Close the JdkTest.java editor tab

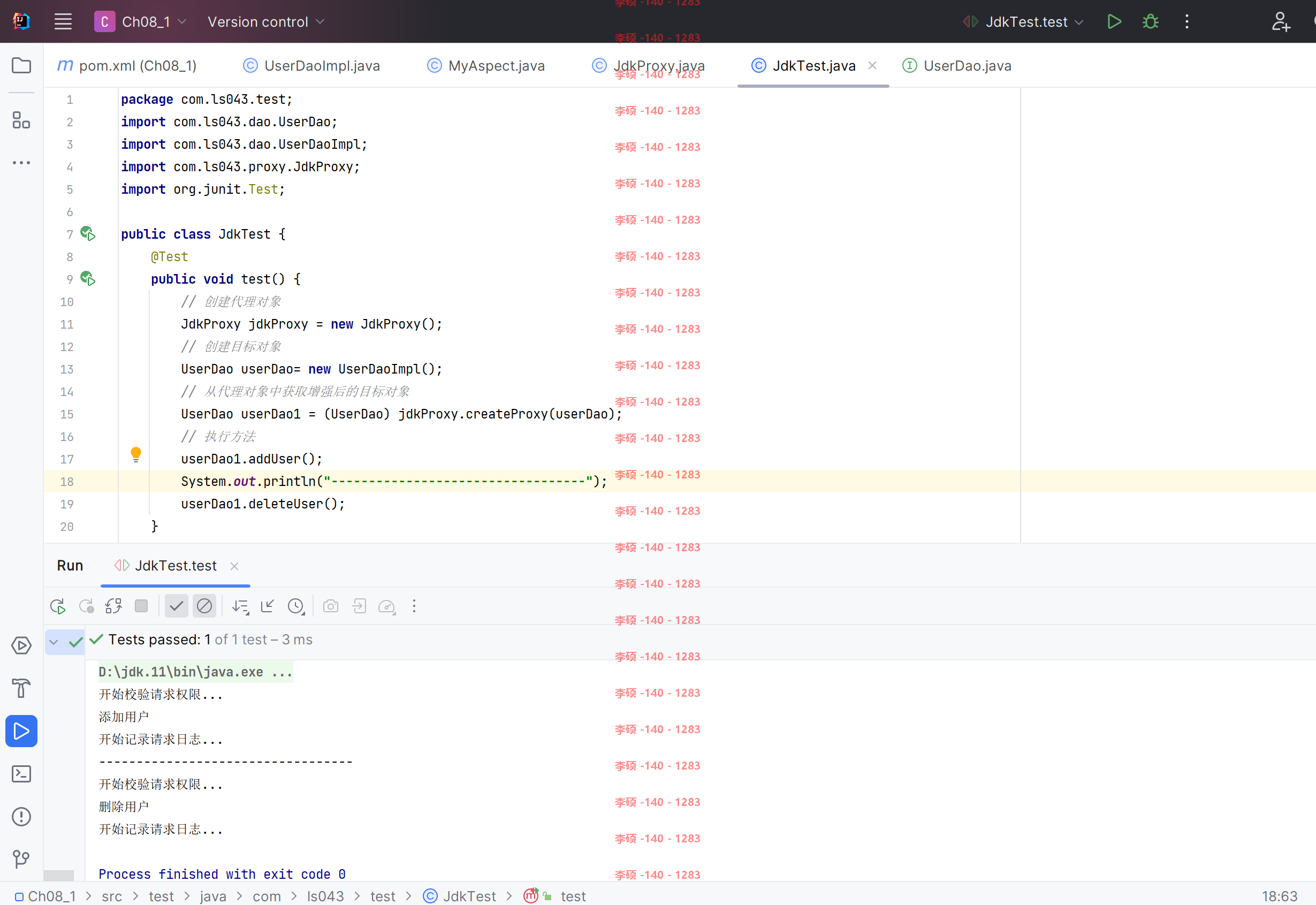coord(873,66)
